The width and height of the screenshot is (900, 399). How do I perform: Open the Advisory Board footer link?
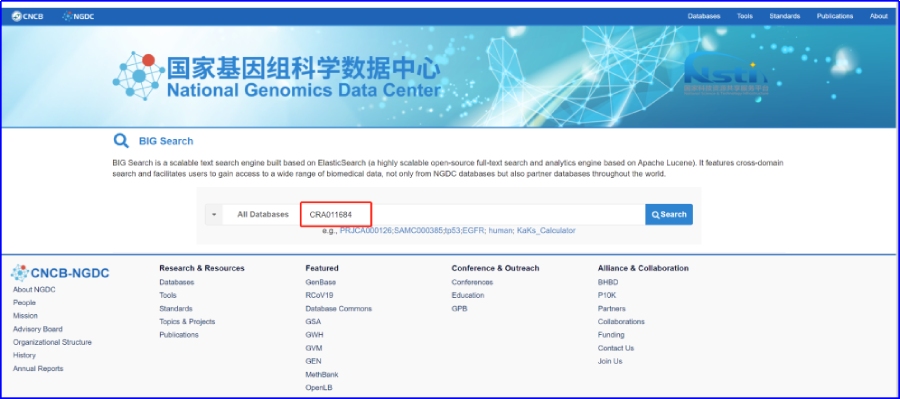(38, 330)
